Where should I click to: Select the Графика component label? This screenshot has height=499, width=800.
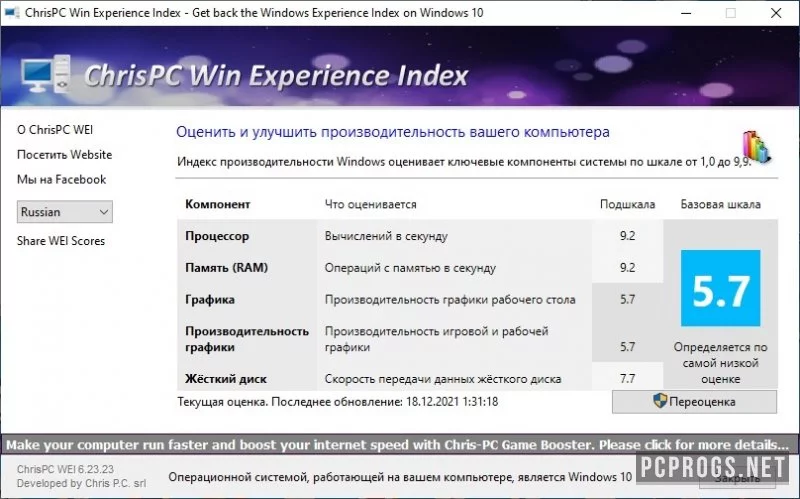pos(210,300)
